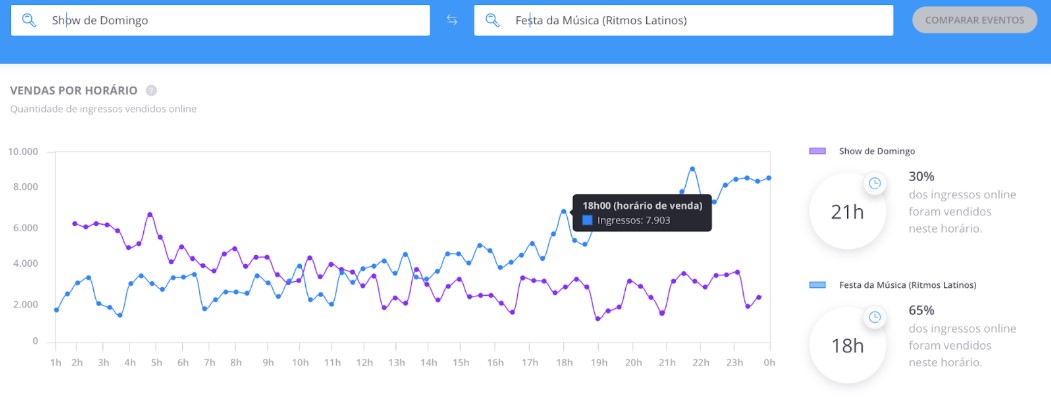
Task: Focus the Show de Domingo search field
Action: pos(221,20)
